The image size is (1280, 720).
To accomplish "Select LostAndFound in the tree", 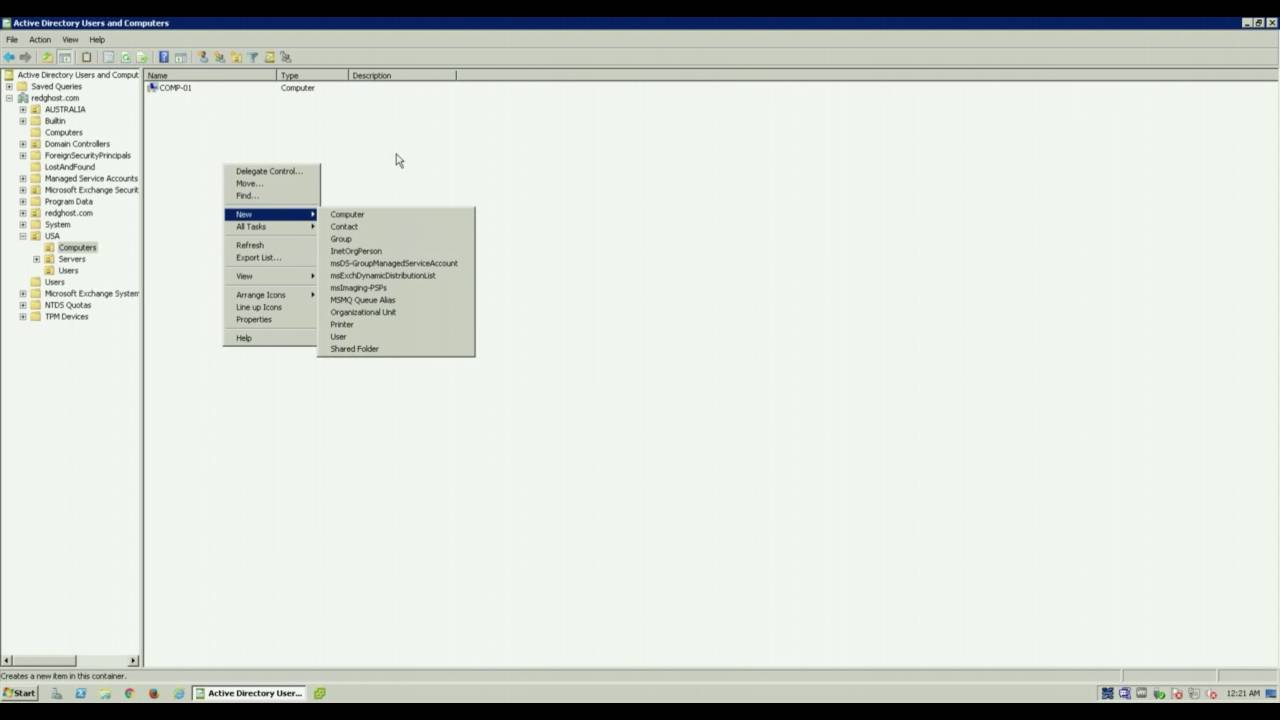I will [x=70, y=167].
